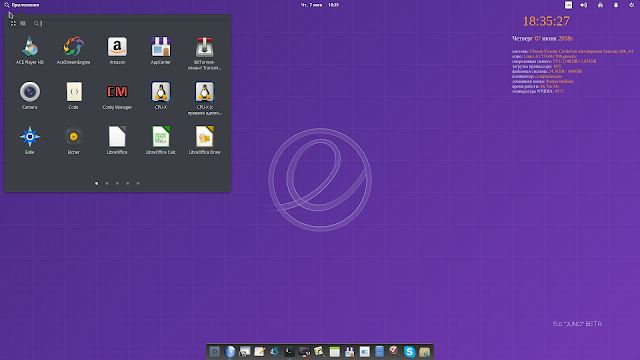This screenshot has height=360, width=640.
Task: Go to the third launcher page
Action: (x=117, y=183)
